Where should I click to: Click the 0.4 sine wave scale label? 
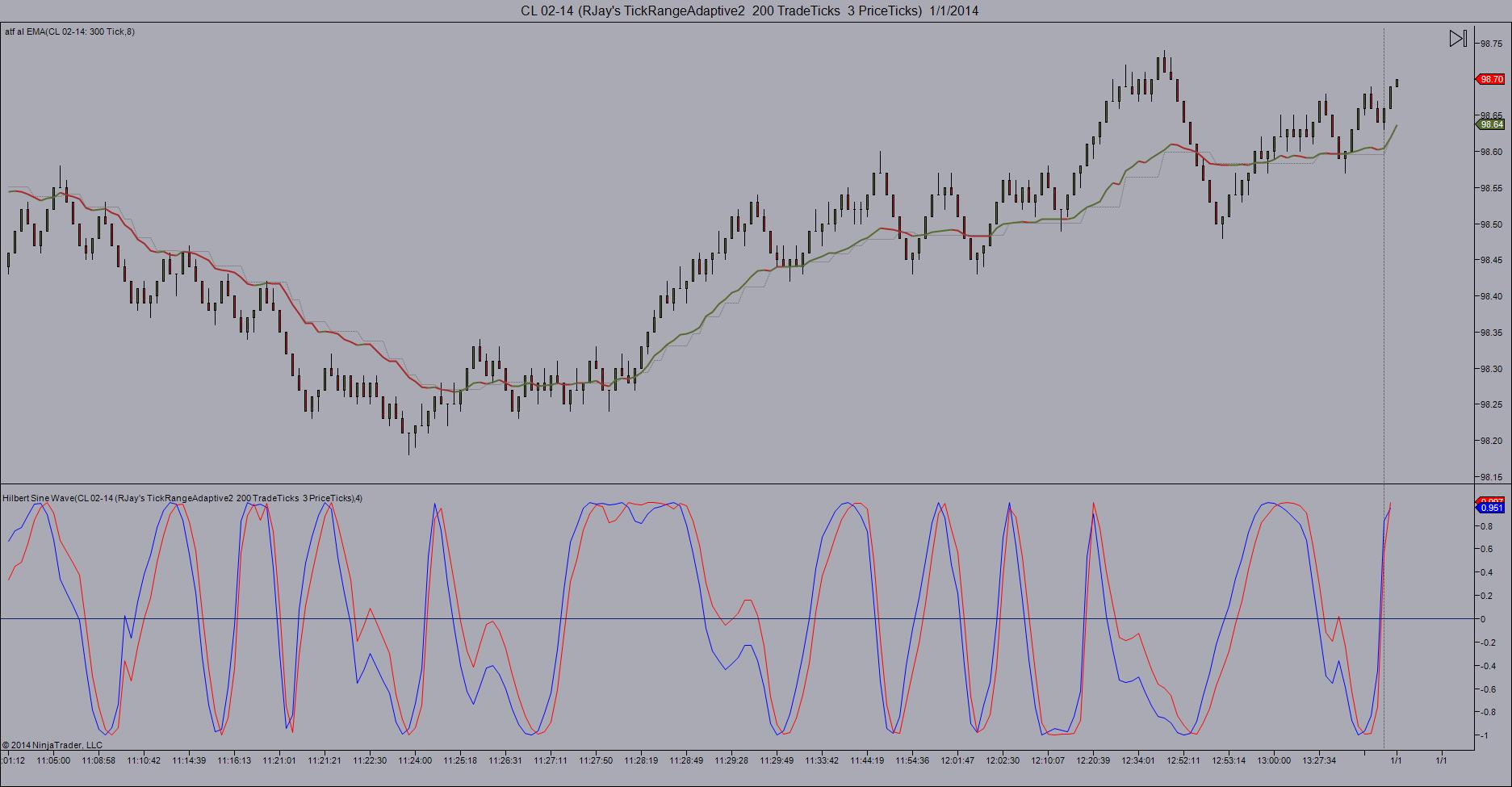1485,573
